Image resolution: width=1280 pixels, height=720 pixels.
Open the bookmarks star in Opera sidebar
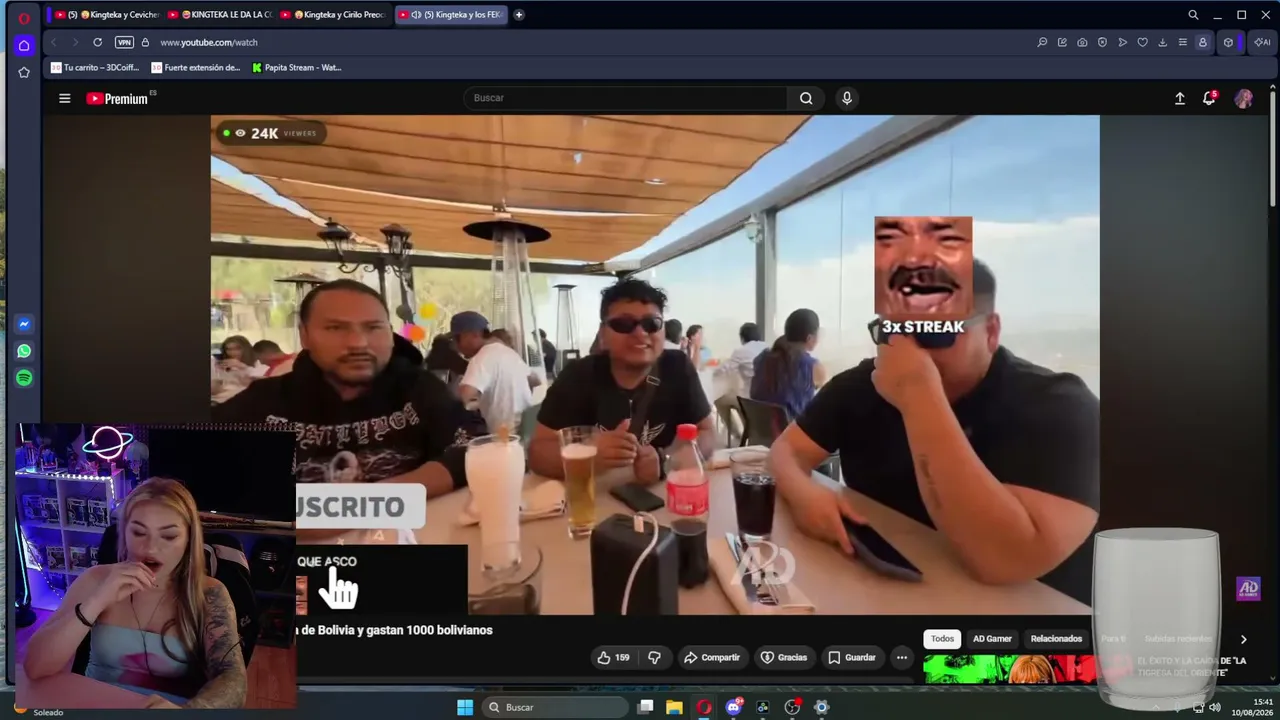24,72
